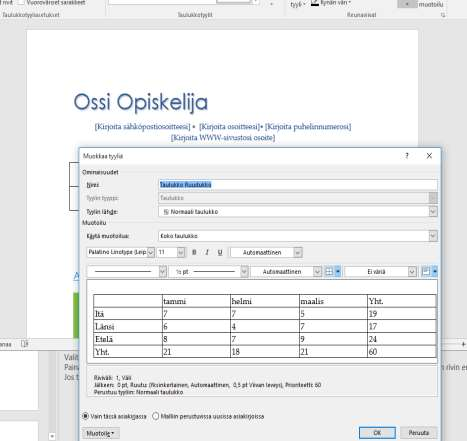Screen dimensions: 467x441
Task: Open the font size 11 dropdown
Action: coord(181,252)
